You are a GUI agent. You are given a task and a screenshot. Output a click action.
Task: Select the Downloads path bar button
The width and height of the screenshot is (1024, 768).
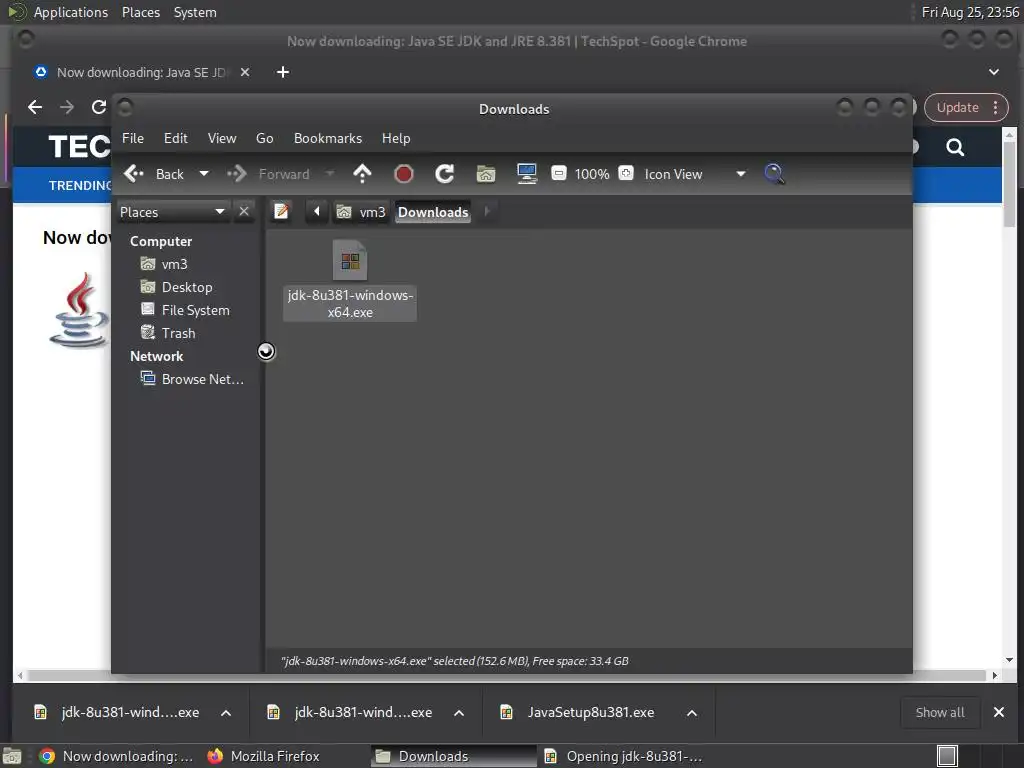(433, 212)
